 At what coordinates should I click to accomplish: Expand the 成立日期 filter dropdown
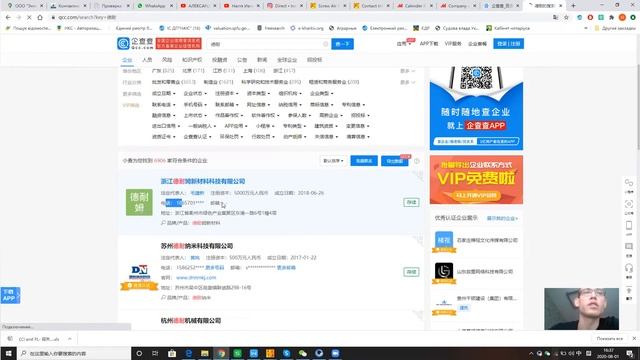164,93
